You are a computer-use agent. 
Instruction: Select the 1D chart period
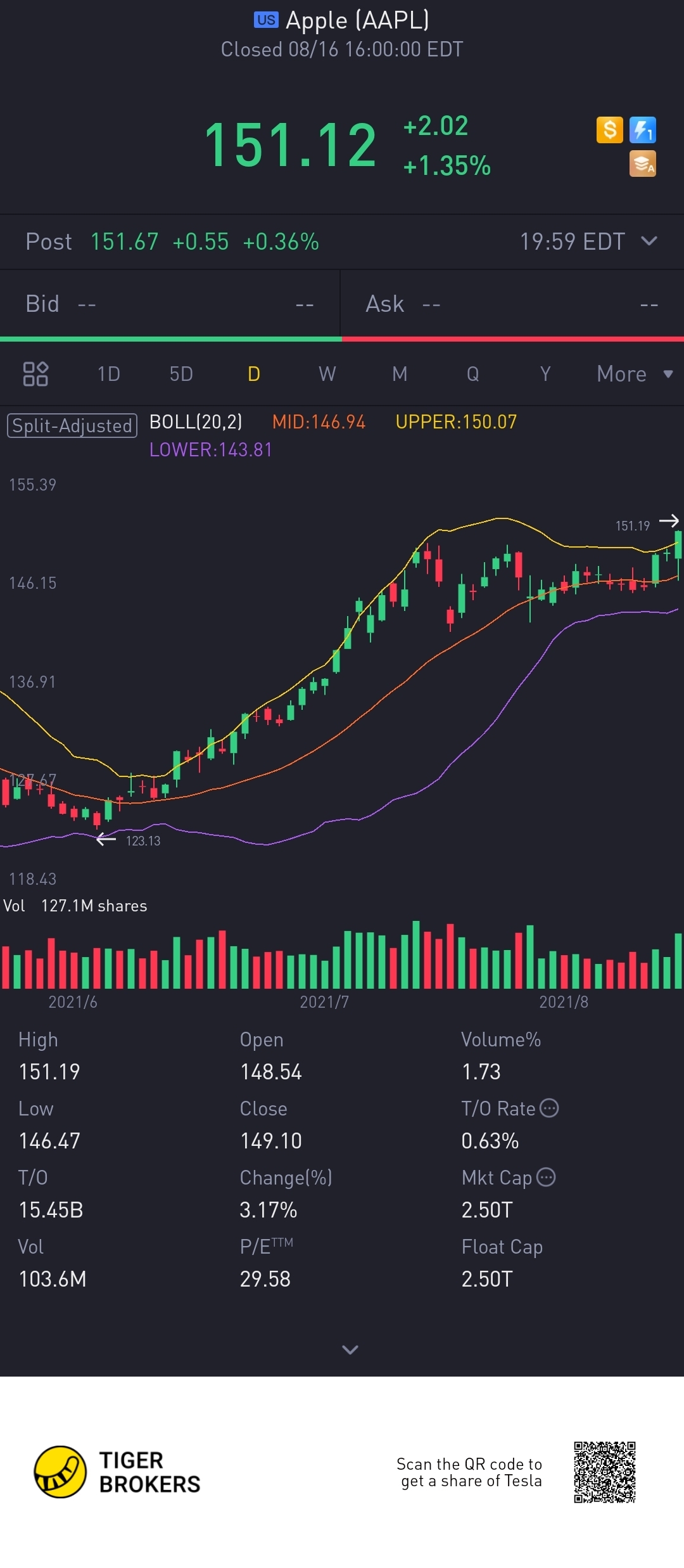tap(108, 374)
